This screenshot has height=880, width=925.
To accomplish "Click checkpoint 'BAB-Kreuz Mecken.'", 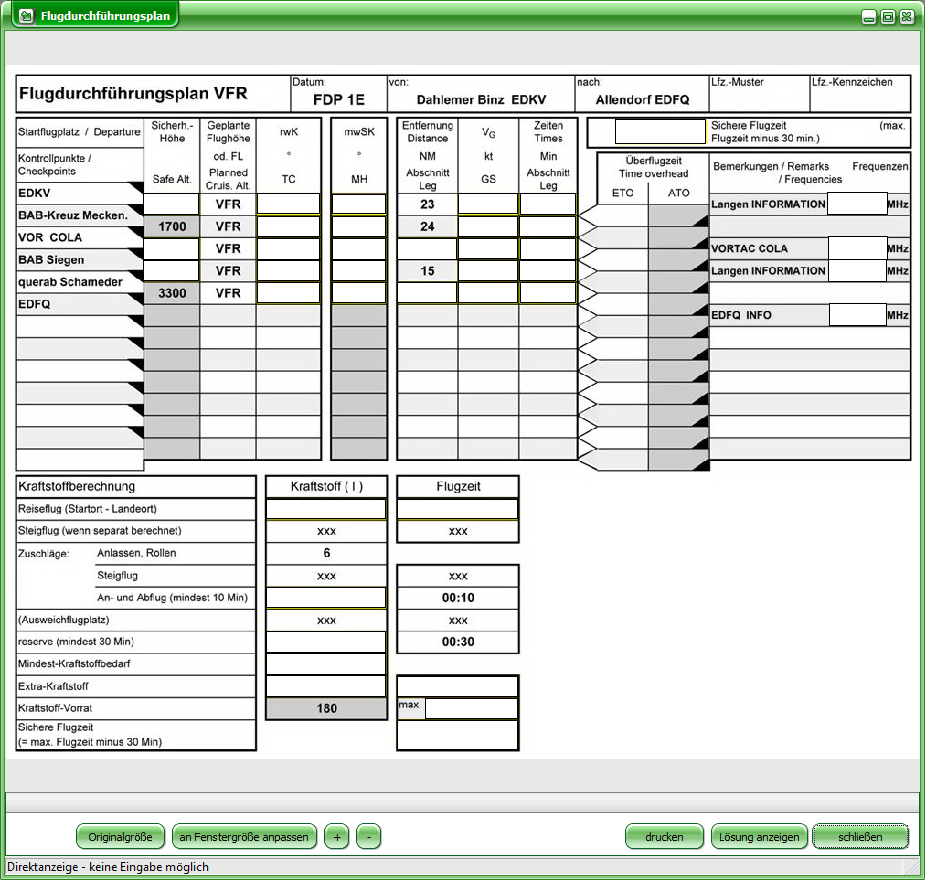I will click(x=73, y=215).
